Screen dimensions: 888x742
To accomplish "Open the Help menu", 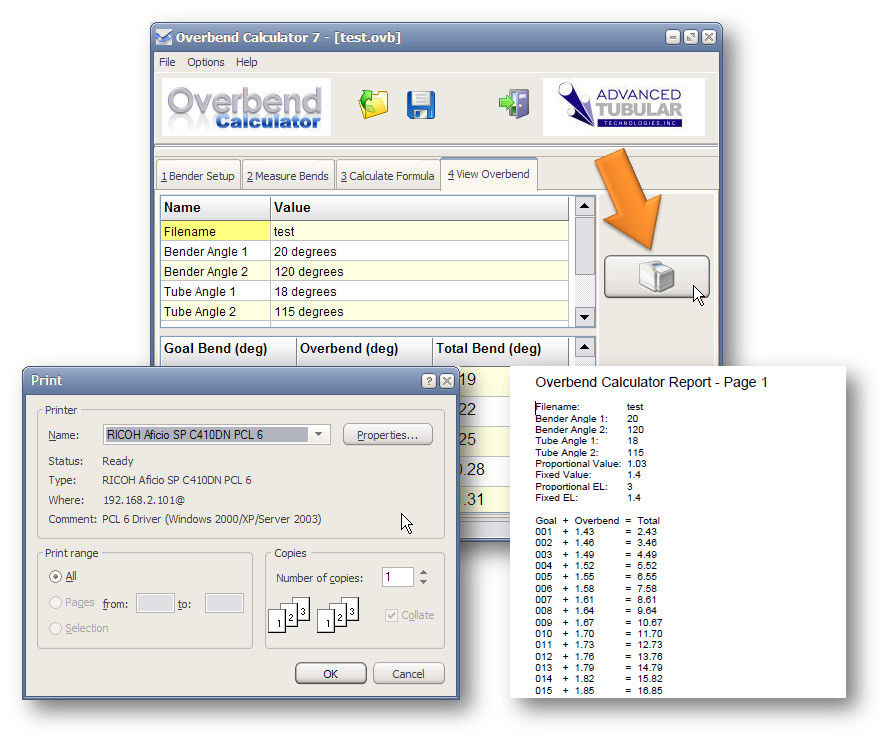I will [246, 62].
